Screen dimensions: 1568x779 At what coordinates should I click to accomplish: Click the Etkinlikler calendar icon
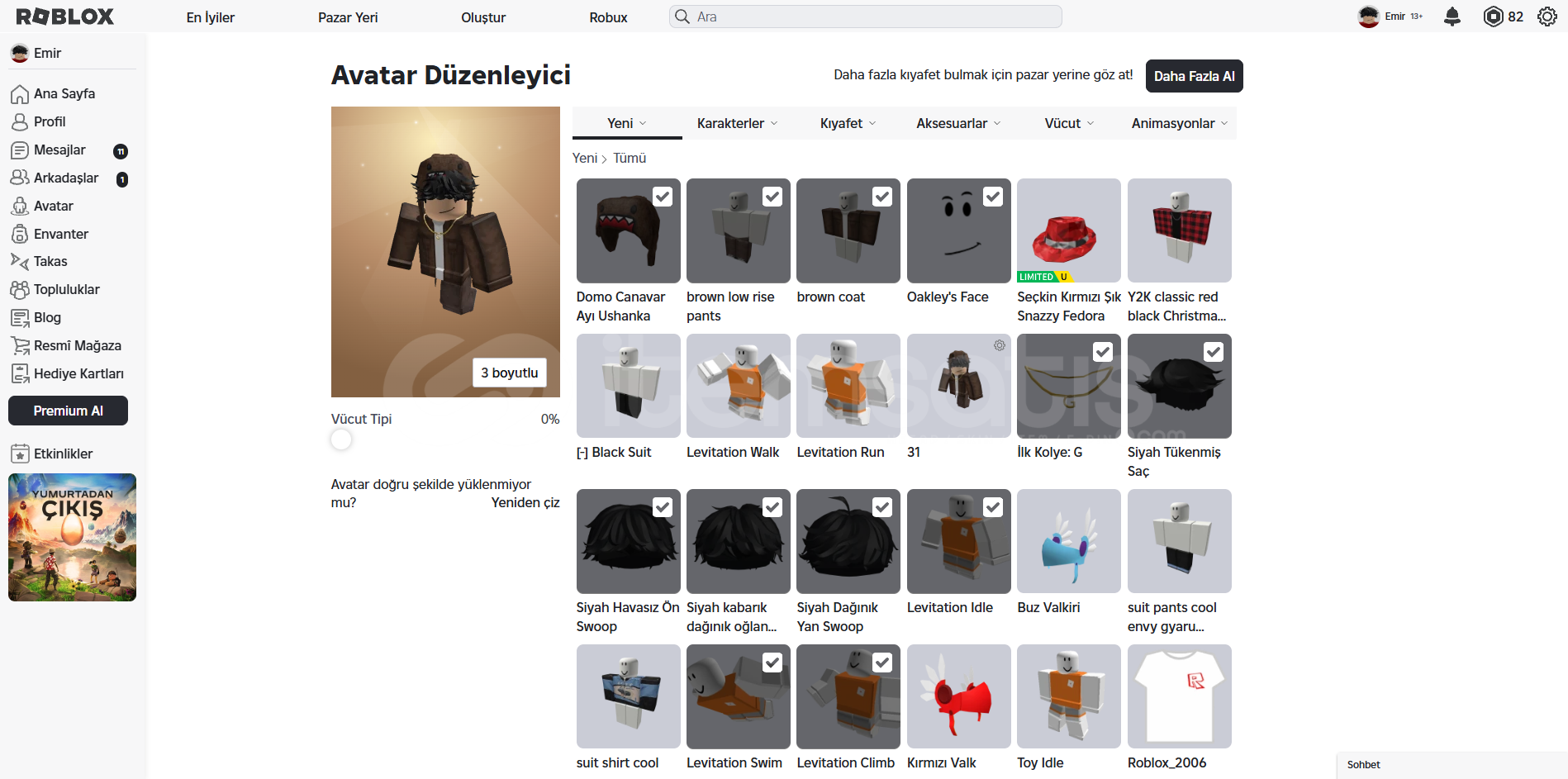click(20, 454)
